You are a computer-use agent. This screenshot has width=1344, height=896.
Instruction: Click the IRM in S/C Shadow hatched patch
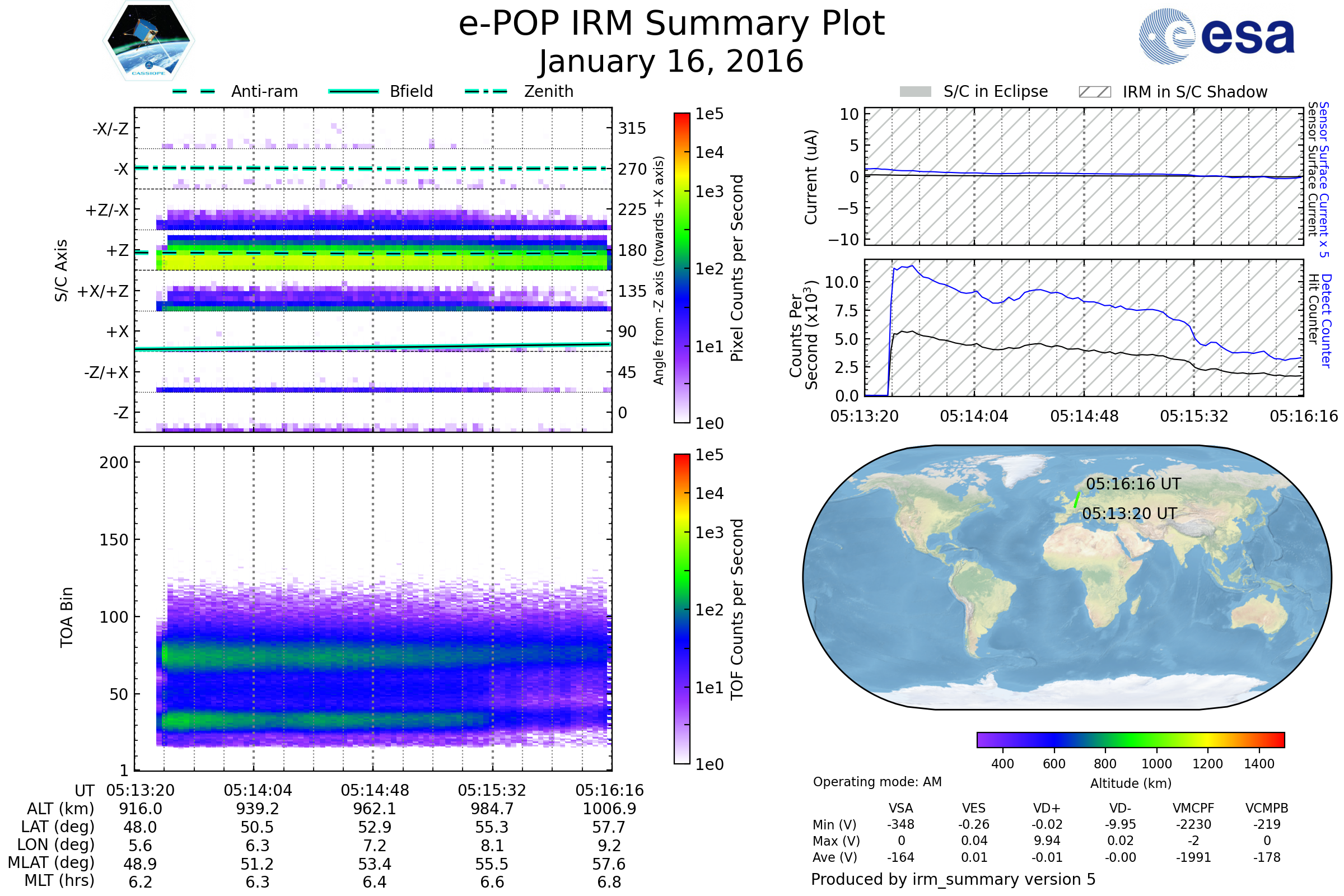(x=1094, y=92)
